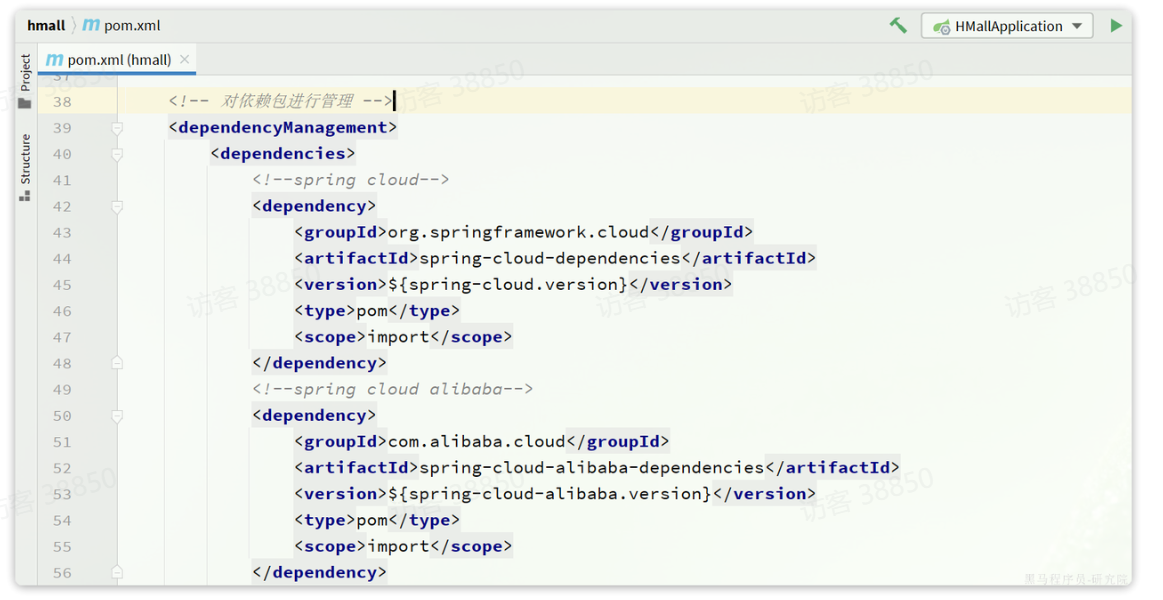Click ${spring-cloud-alibaba.version} text

click(550, 494)
